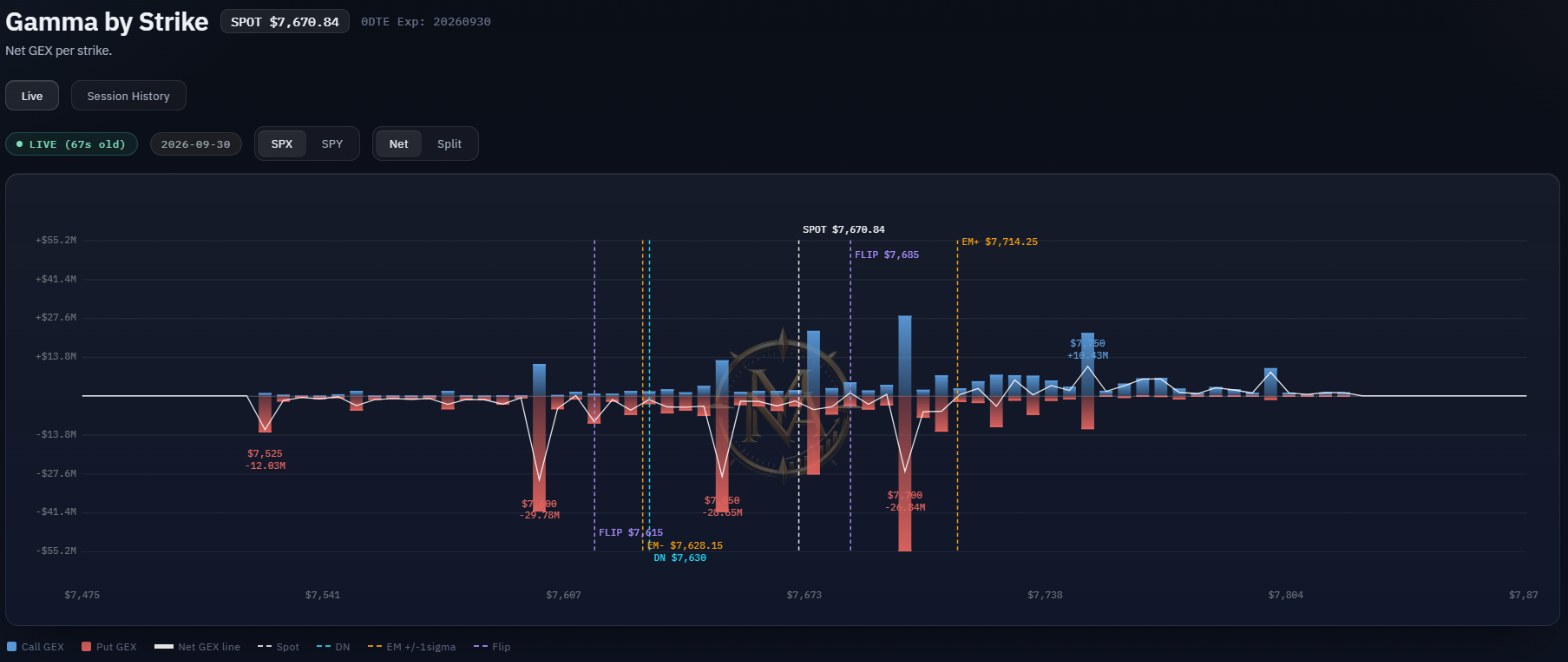Toggle the Put GEX legend entry
This screenshot has height=662, width=1568.
pos(109,647)
